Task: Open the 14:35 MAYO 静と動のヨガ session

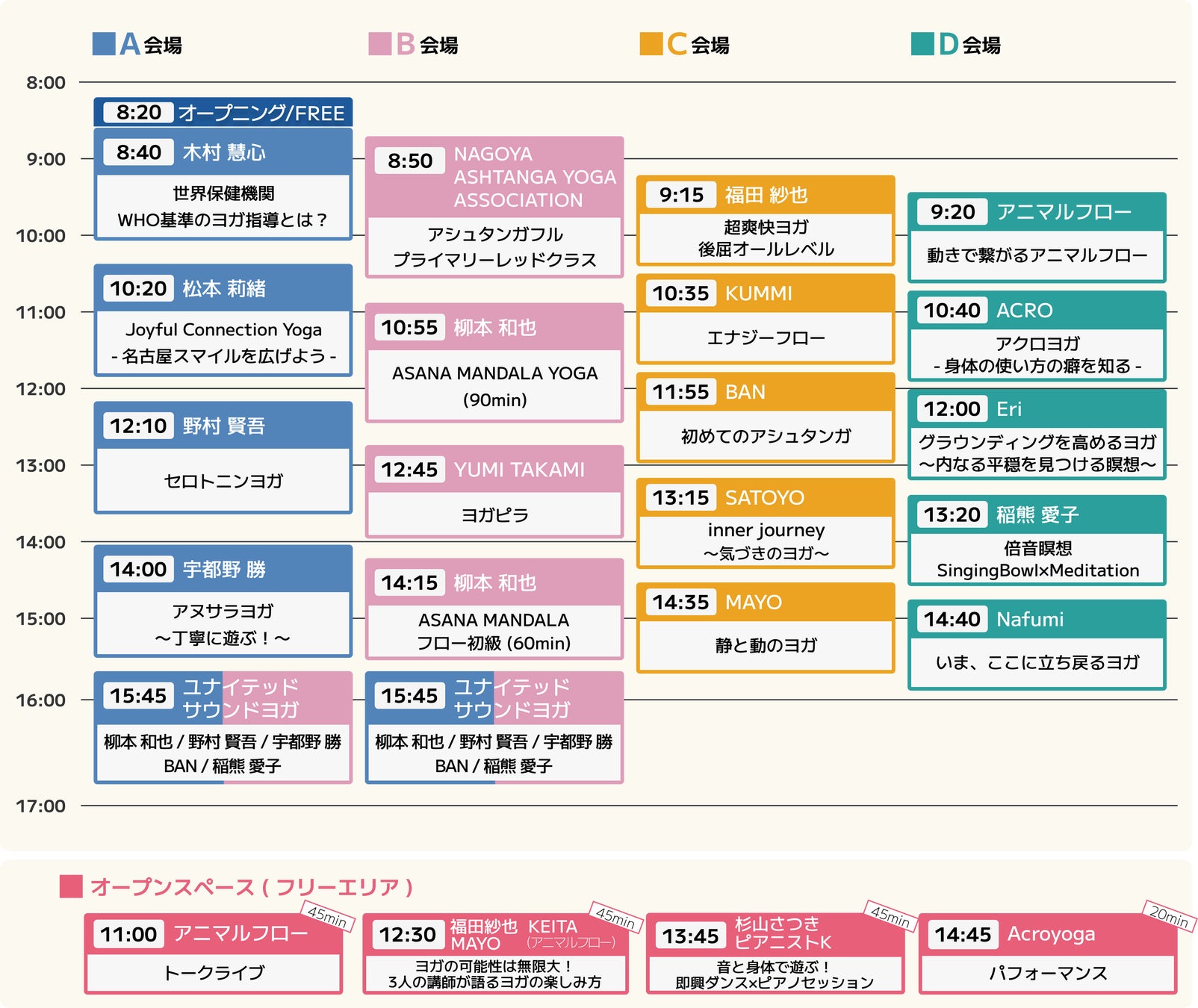Action: click(x=766, y=628)
